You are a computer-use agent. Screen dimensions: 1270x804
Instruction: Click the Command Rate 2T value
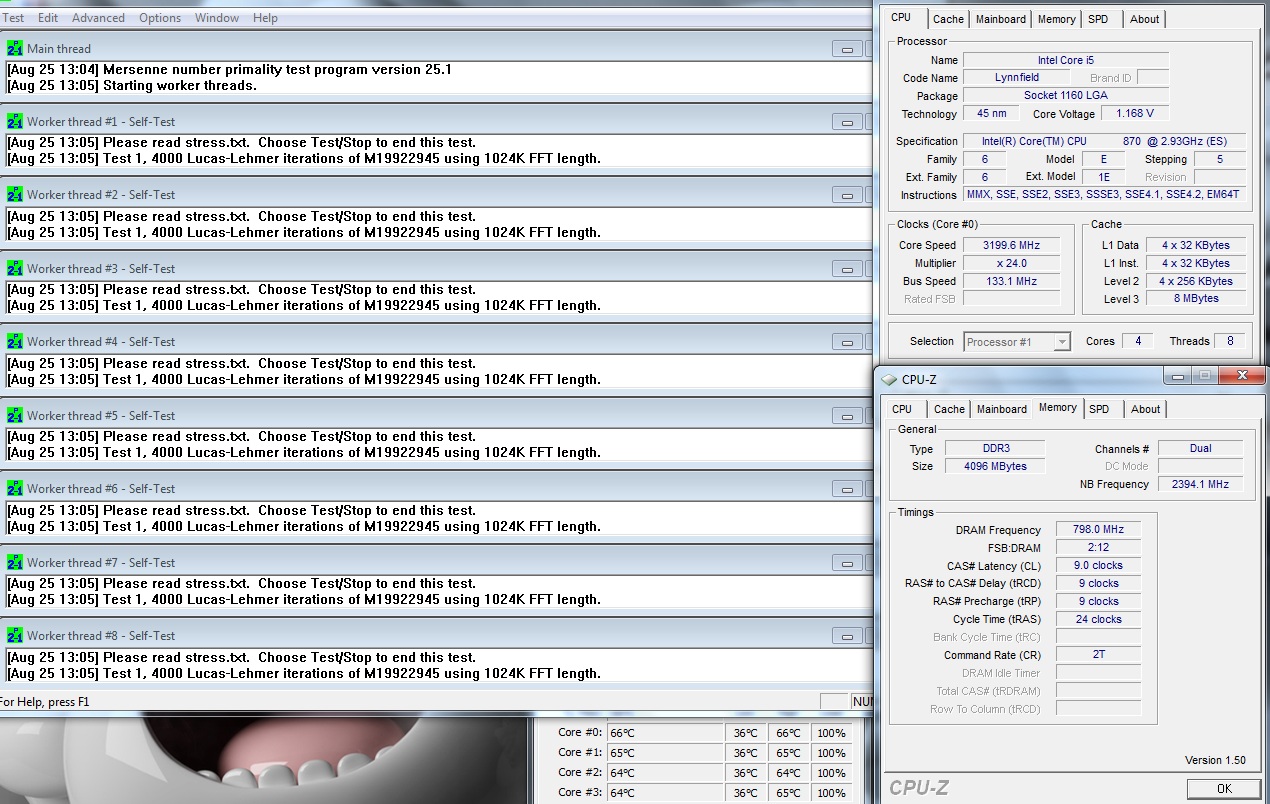[x=1099, y=656]
